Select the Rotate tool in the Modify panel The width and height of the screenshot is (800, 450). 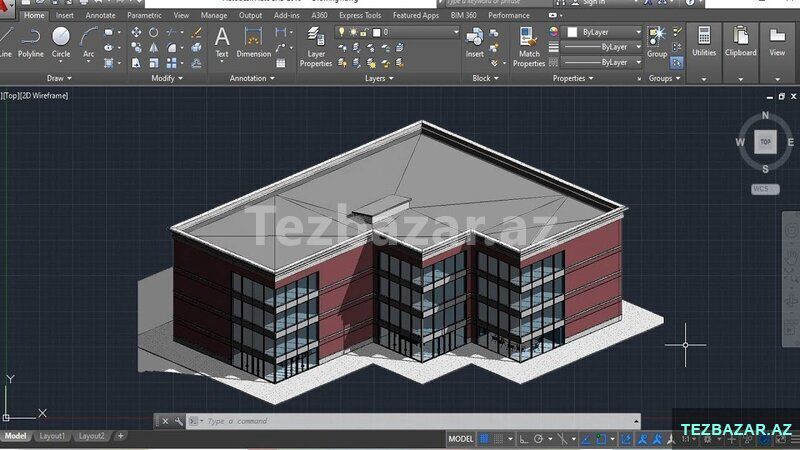pyautogui.click(x=154, y=33)
